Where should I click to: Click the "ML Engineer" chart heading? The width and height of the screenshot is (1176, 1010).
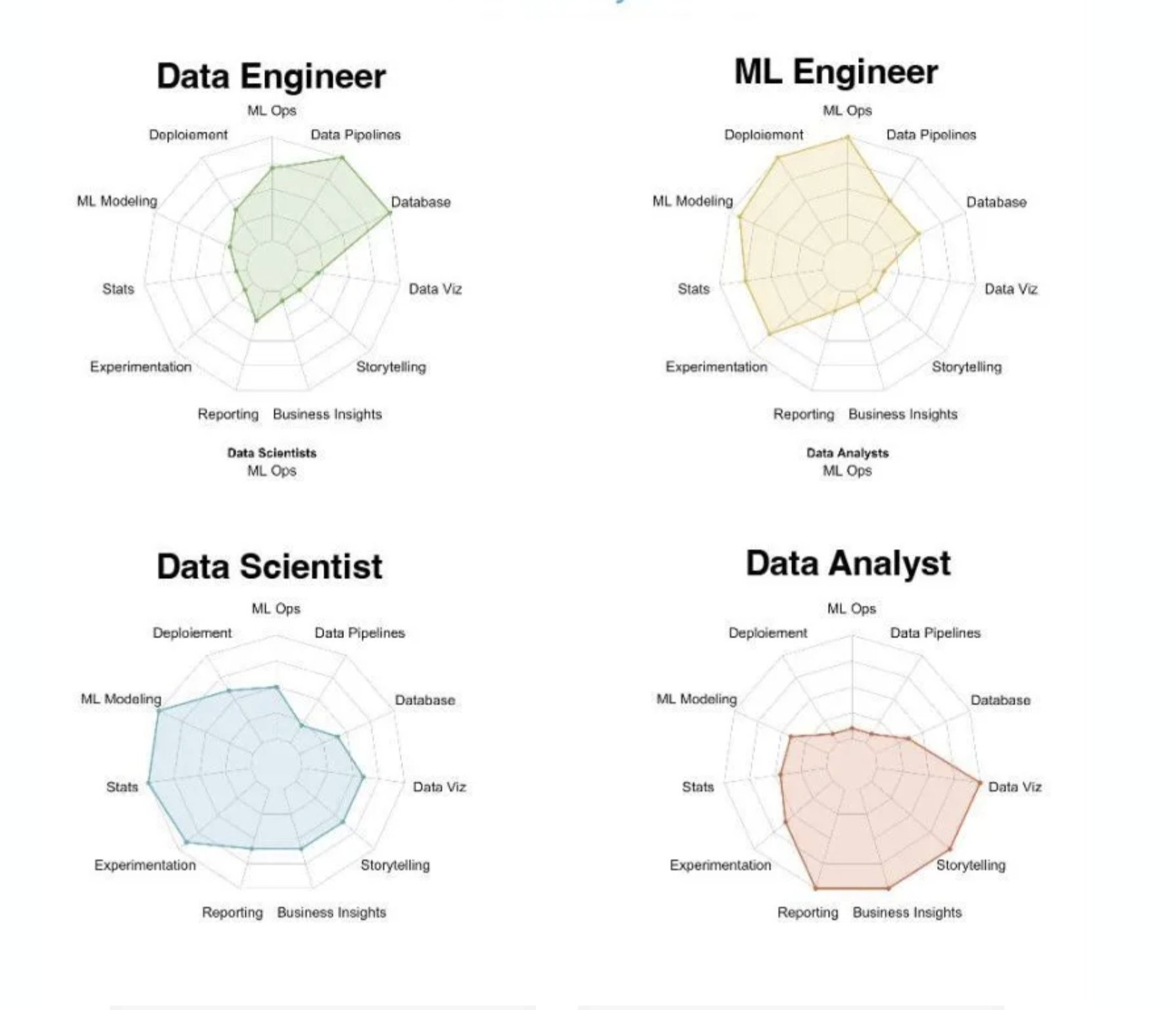tap(835, 72)
